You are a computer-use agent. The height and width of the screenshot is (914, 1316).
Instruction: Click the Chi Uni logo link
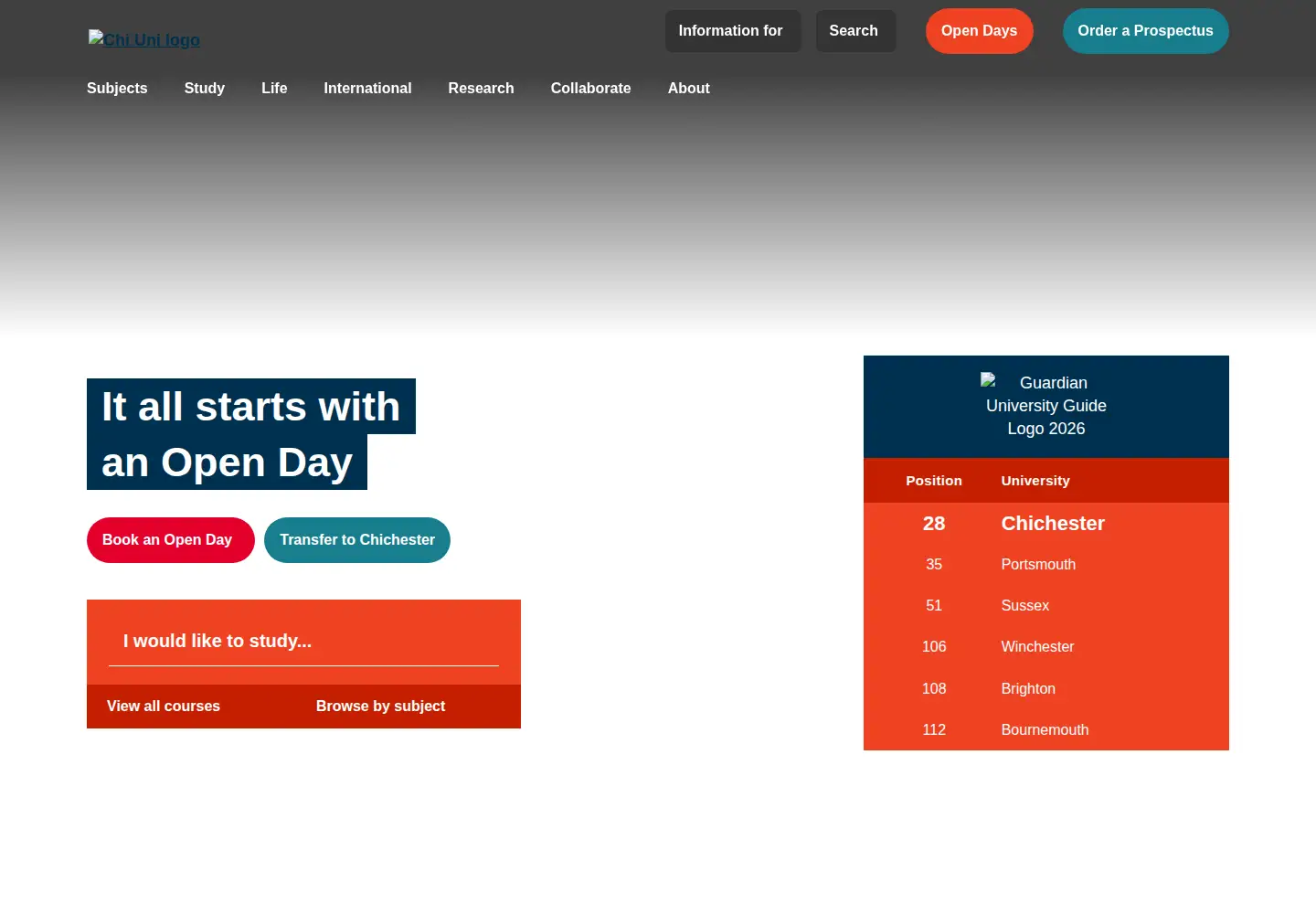click(144, 39)
